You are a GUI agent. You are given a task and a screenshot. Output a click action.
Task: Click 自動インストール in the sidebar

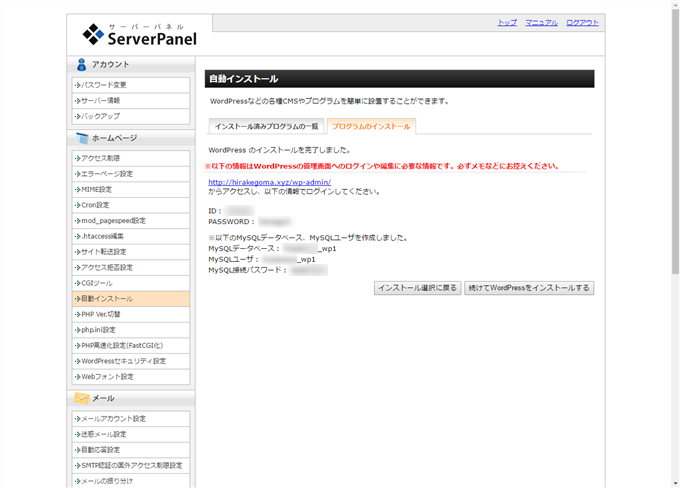click(x=106, y=299)
